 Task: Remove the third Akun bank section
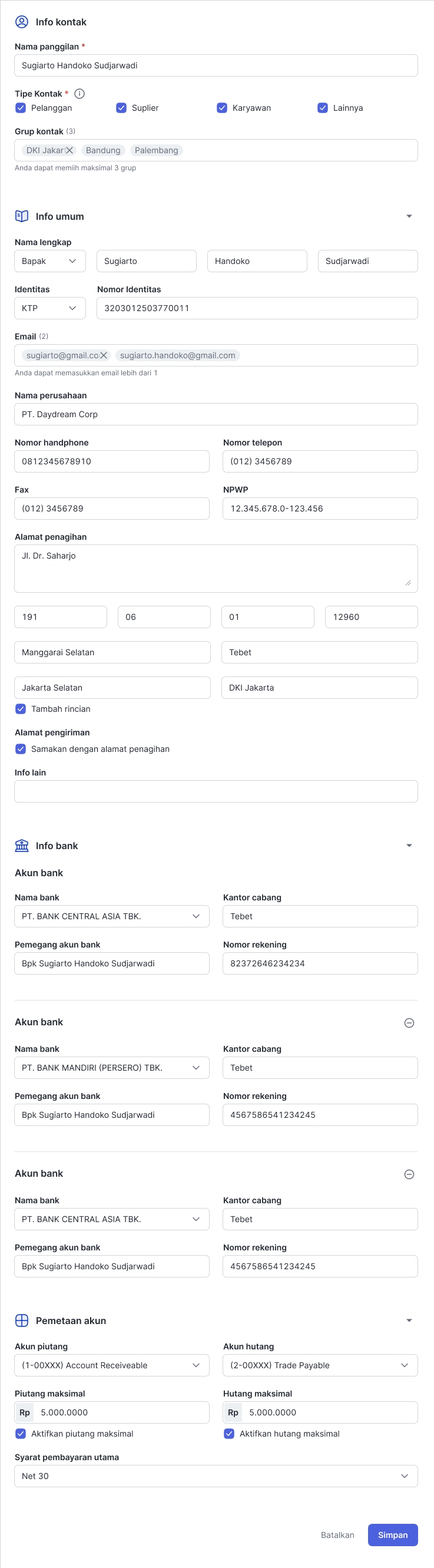tap(409, 1174)
